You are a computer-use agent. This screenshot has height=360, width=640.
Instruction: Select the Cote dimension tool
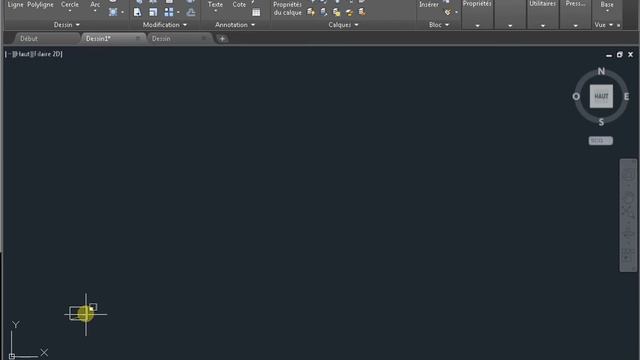239,4
